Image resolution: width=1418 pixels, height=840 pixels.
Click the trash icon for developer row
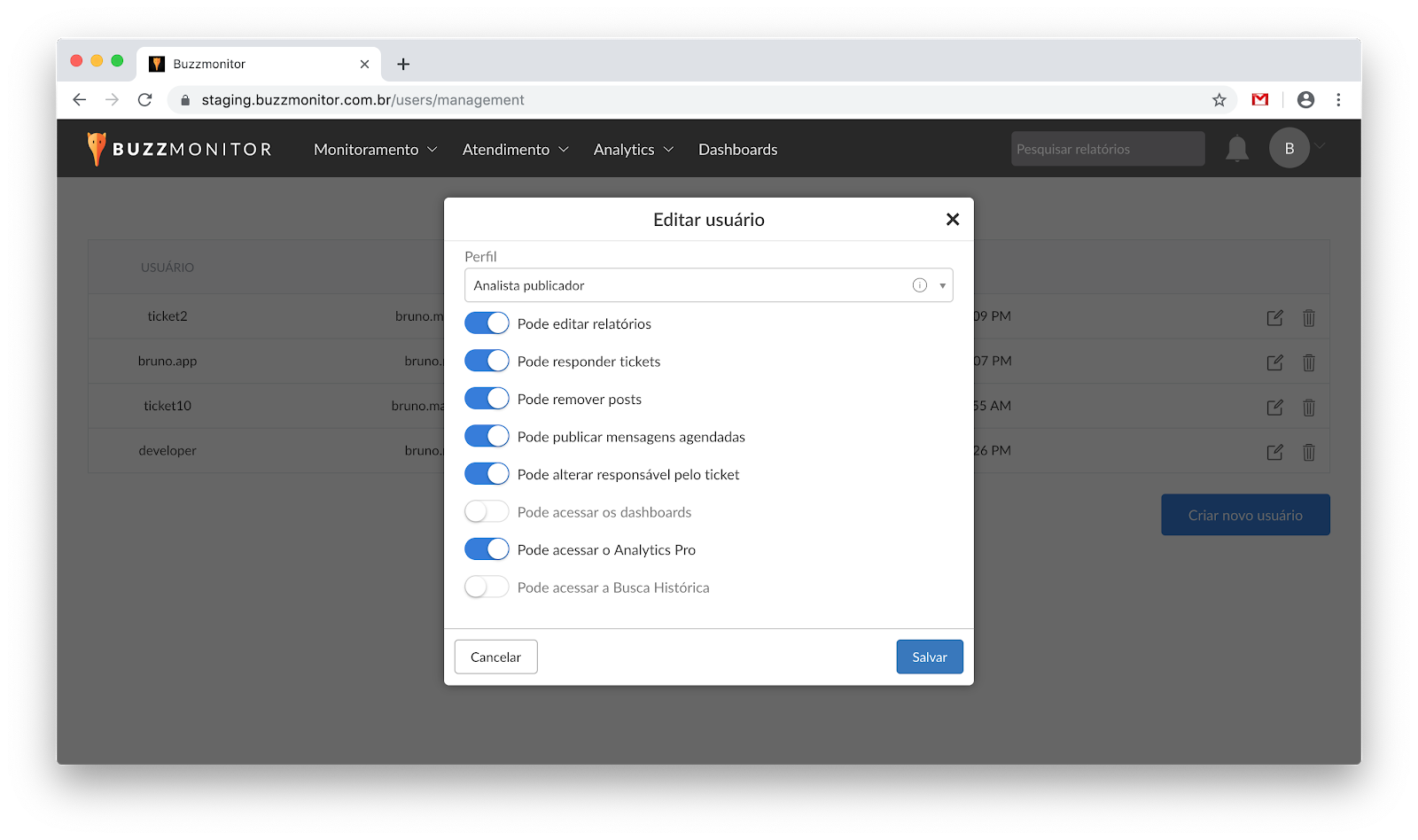1308,452
